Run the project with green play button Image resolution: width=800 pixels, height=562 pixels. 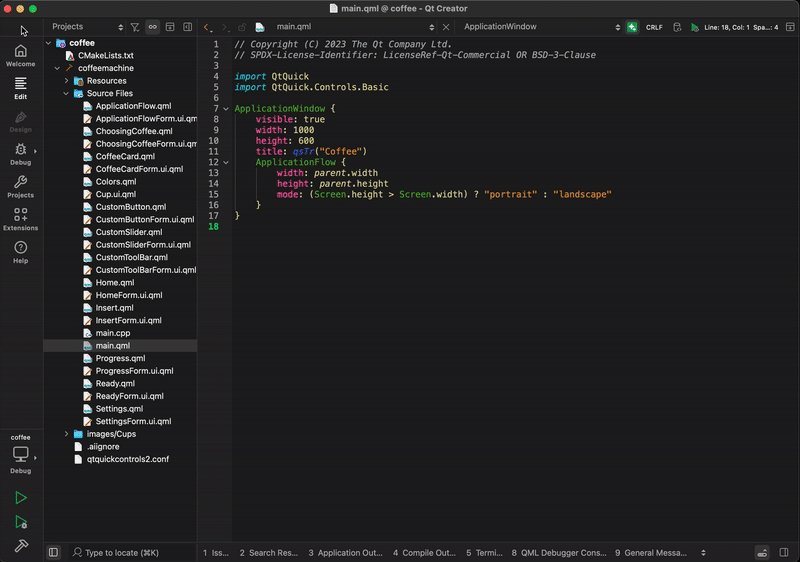[x=21, y=498]
